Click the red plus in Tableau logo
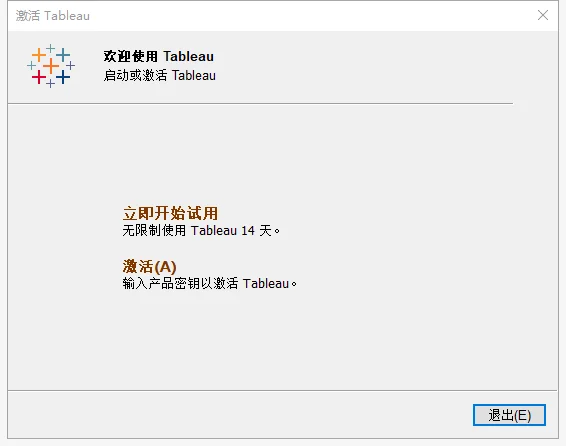The width and height of the screenshot is (566, 446). (39, 77)
